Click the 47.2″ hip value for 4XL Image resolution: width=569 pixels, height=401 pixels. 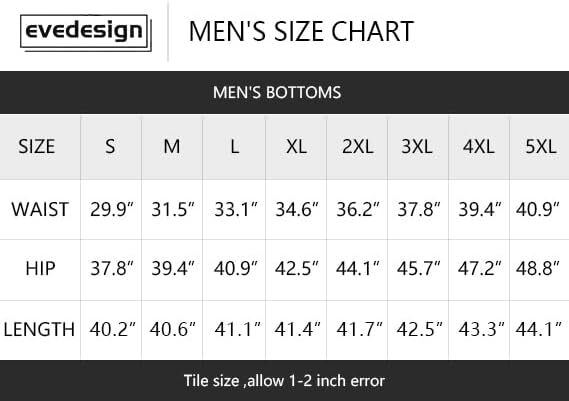click(480, 269)
